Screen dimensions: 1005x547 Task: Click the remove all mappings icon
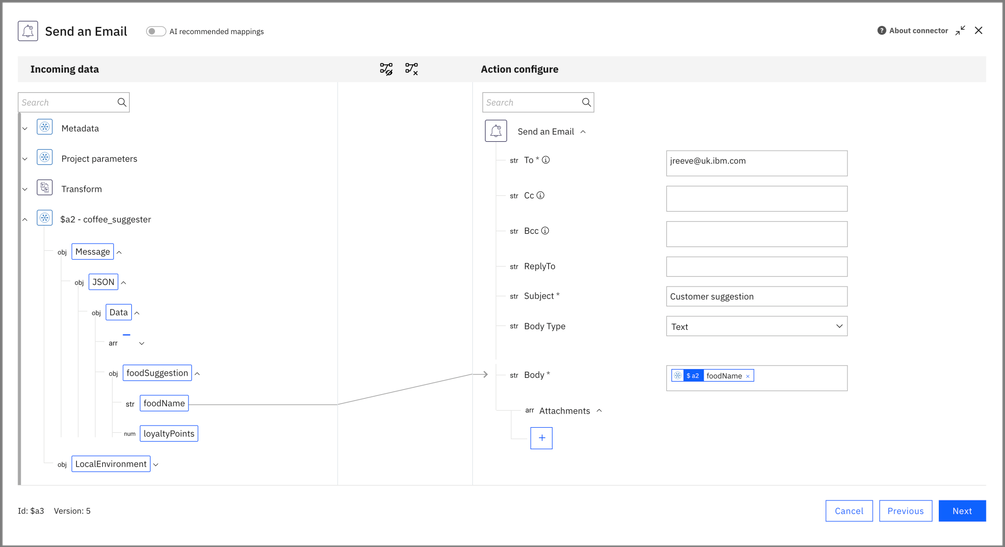pos(411,69)
